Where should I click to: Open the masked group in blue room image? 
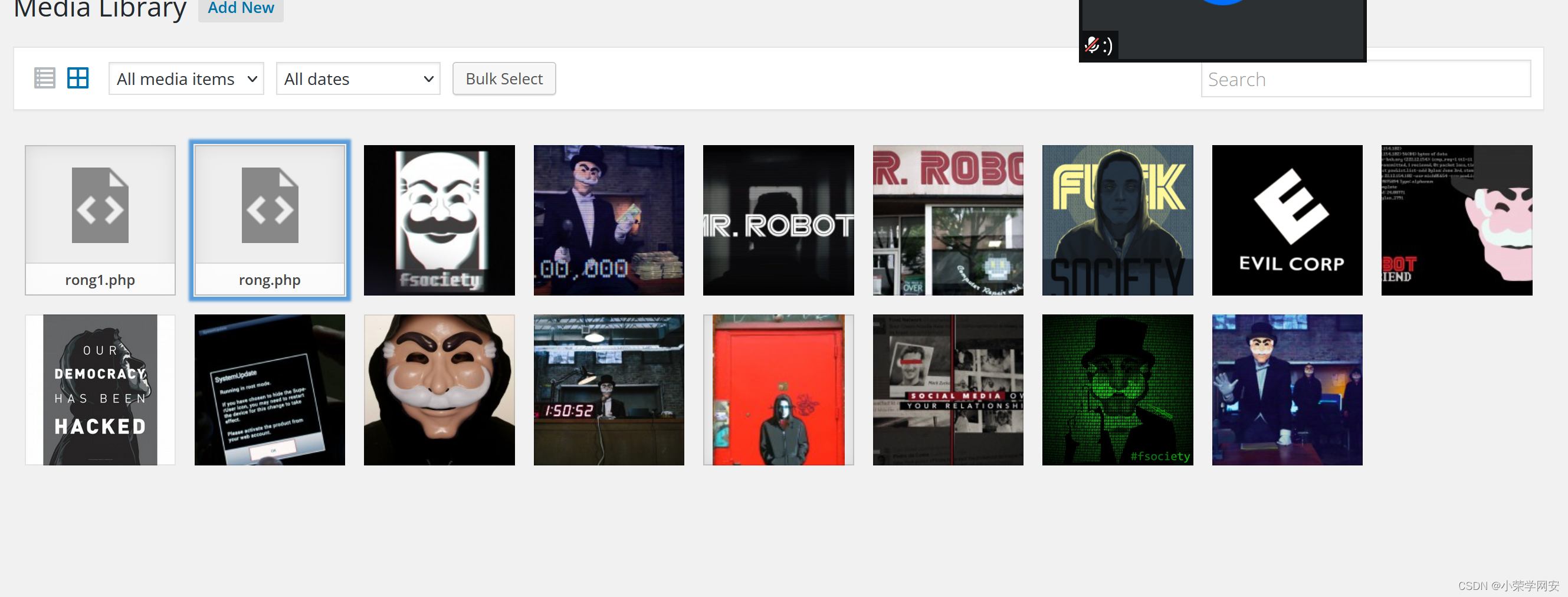1287,390
